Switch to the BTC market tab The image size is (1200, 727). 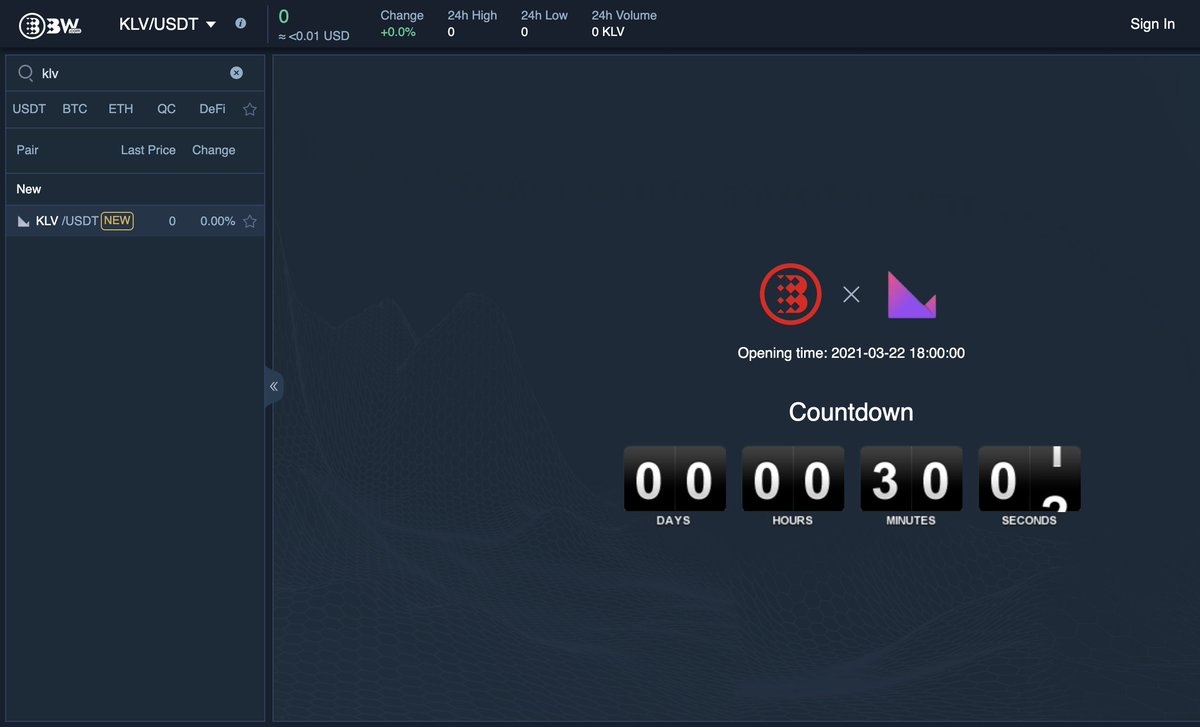click(75, 109)
